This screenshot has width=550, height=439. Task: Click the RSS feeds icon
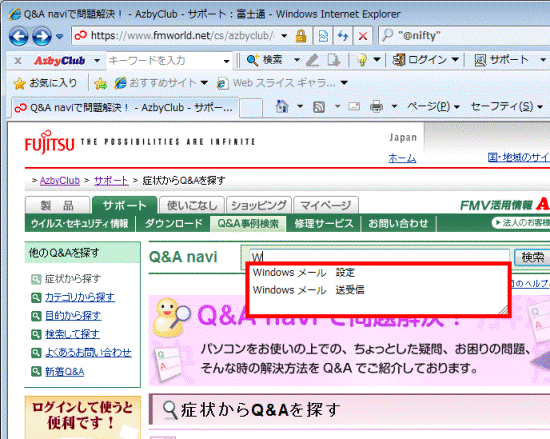pyautogui.click(x=318, y=107)
